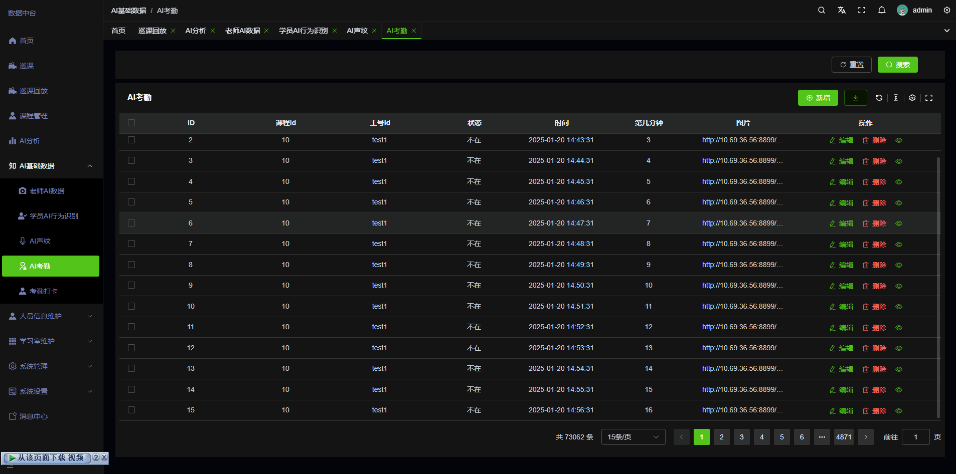Click the table vertical scrollbar
This screenshot has width=956, height=474.
pos(938,280)
